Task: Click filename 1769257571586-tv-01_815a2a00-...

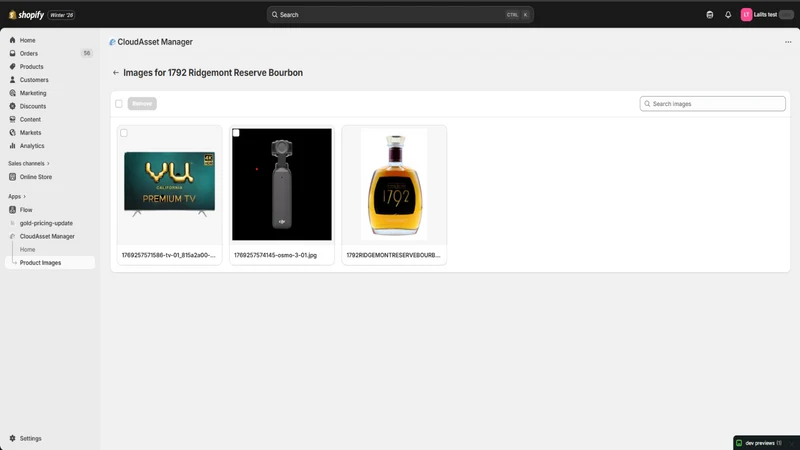Action: tap(168, 255)
